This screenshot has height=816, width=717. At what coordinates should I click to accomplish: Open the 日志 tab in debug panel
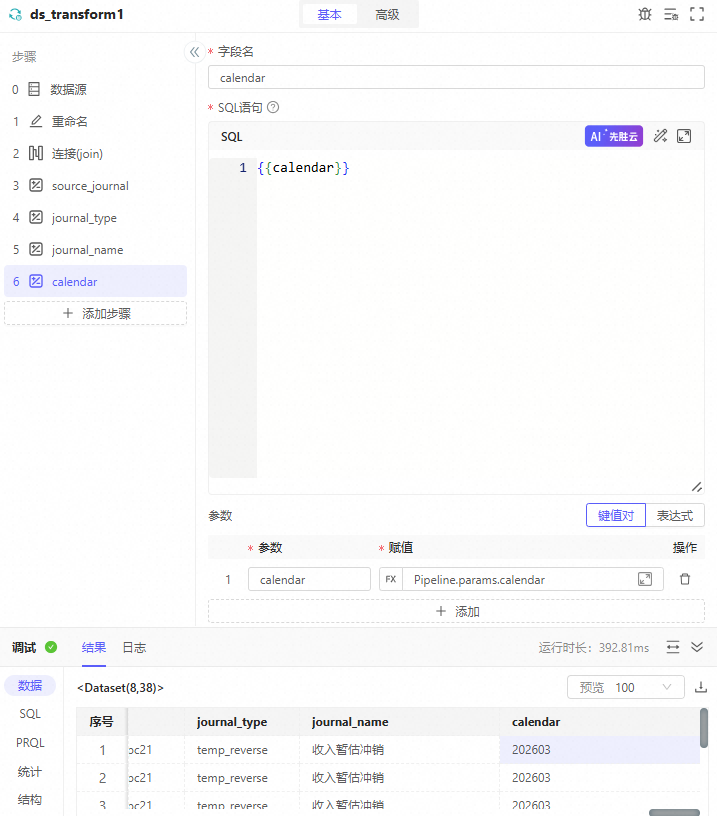134,647
